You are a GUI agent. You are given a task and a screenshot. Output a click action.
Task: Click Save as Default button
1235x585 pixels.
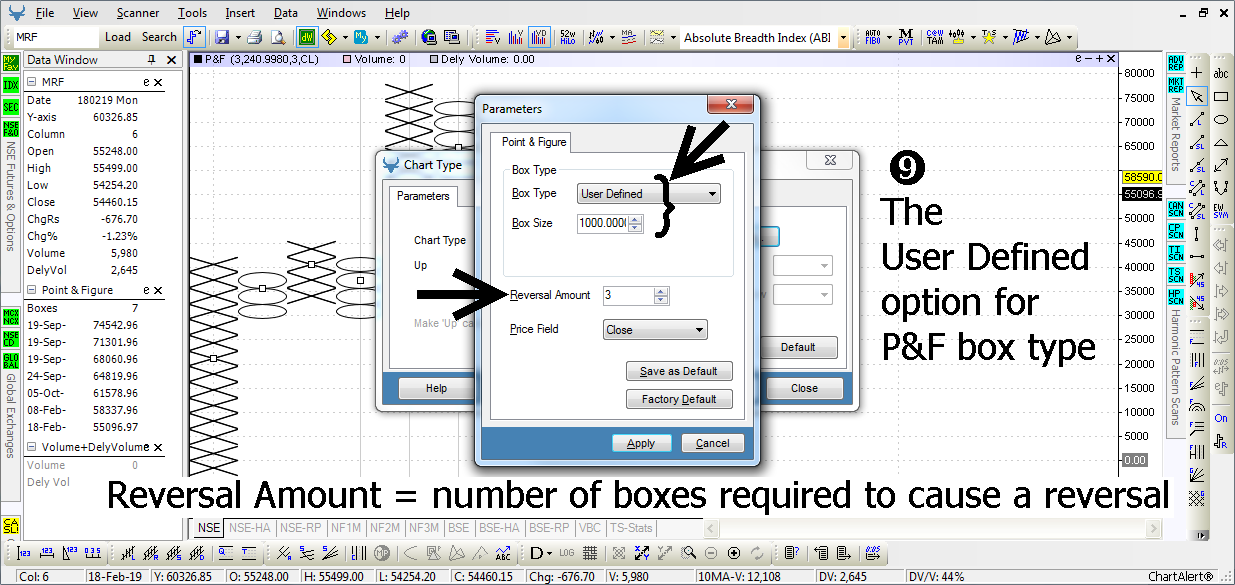coord(679,371)
